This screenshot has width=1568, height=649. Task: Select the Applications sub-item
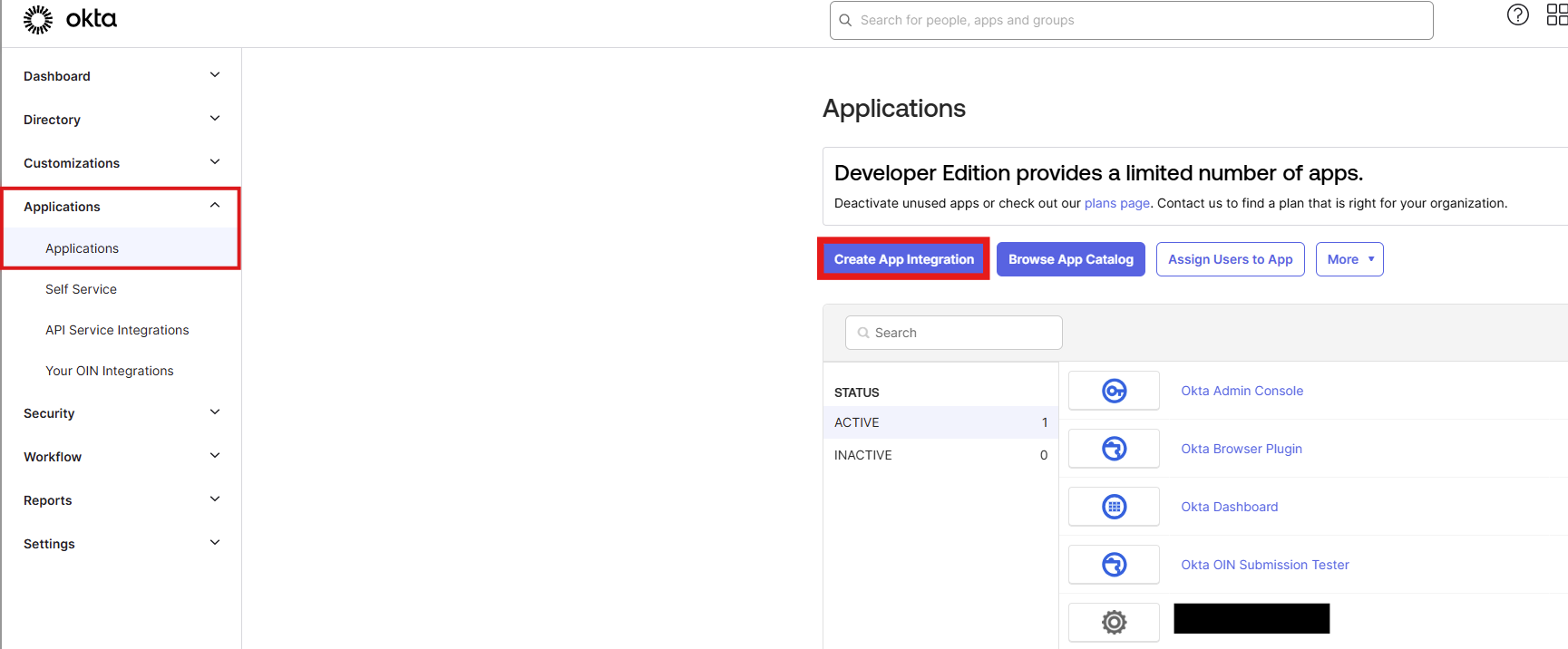point(122,248)
